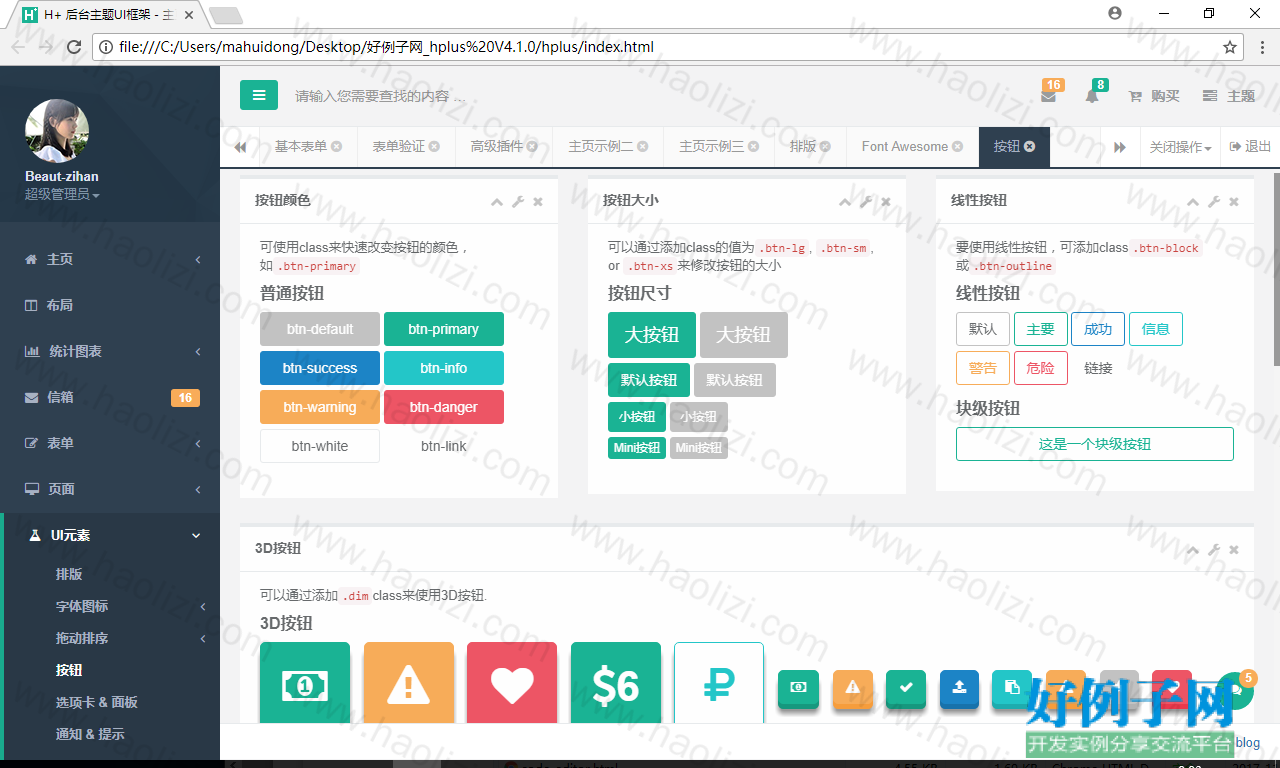
Task: Open the 关闭操作 tab dropdown
Action: click(x=1180, y=147)
